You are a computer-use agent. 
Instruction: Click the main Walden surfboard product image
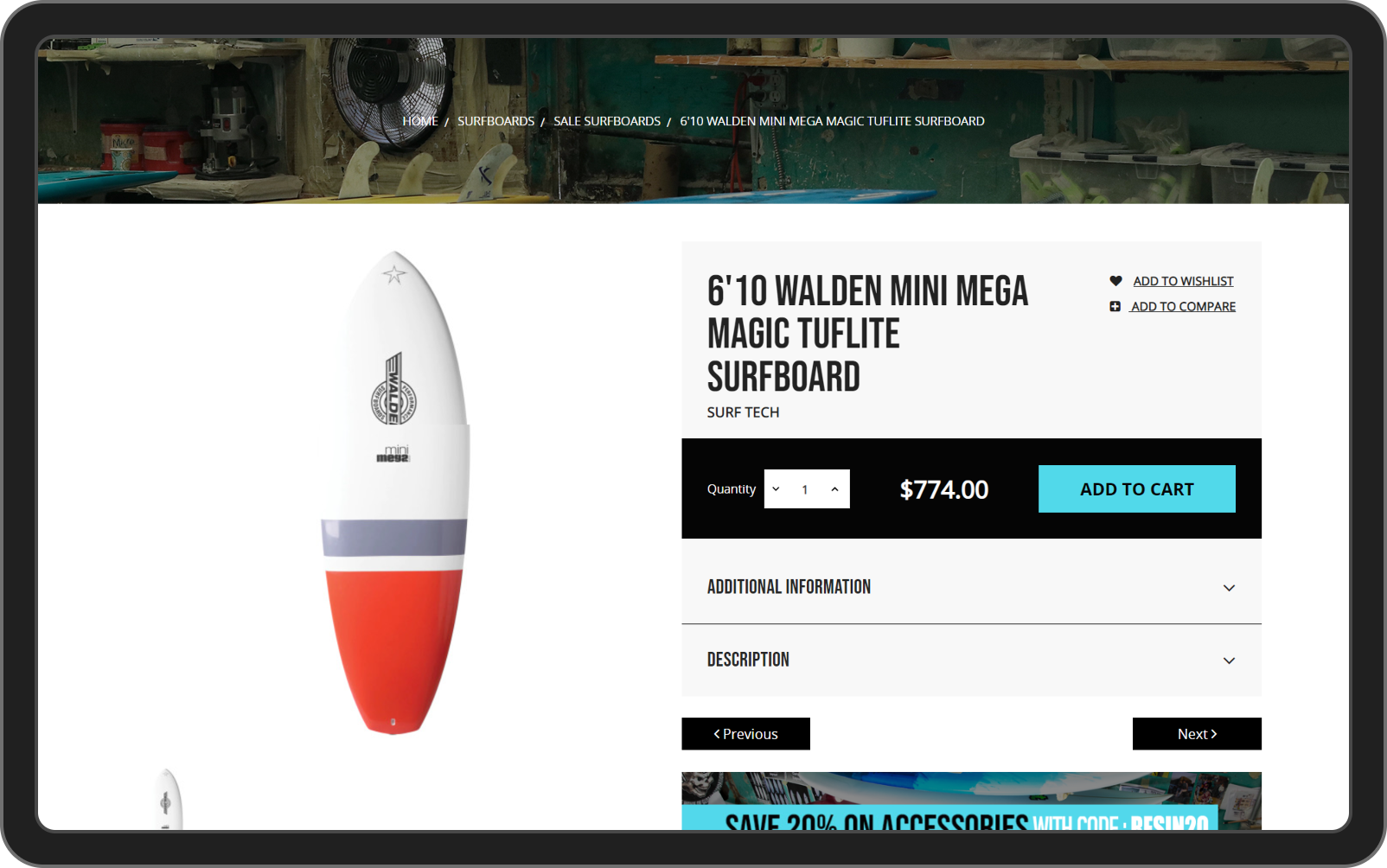pos(395,493)
